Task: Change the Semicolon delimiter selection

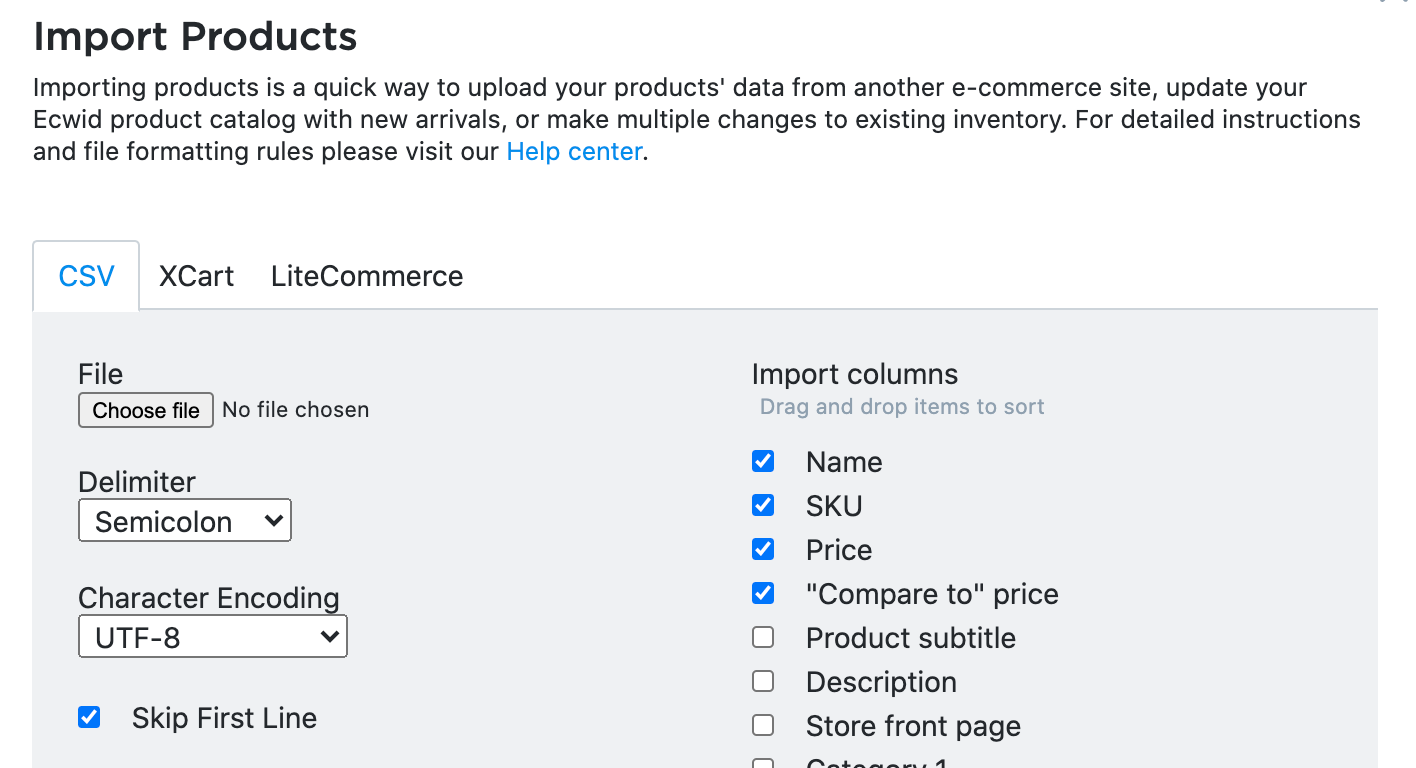Action: click(184, 520)
